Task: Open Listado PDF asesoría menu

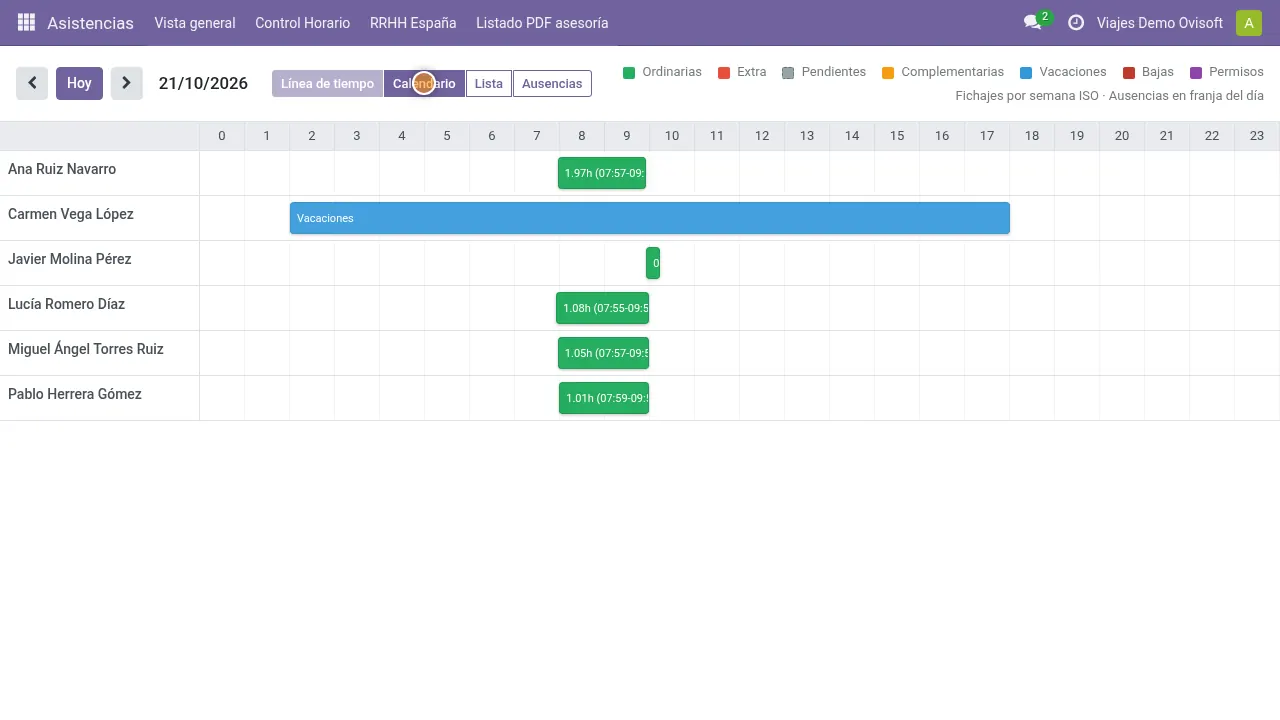Action: click(542, 23)
